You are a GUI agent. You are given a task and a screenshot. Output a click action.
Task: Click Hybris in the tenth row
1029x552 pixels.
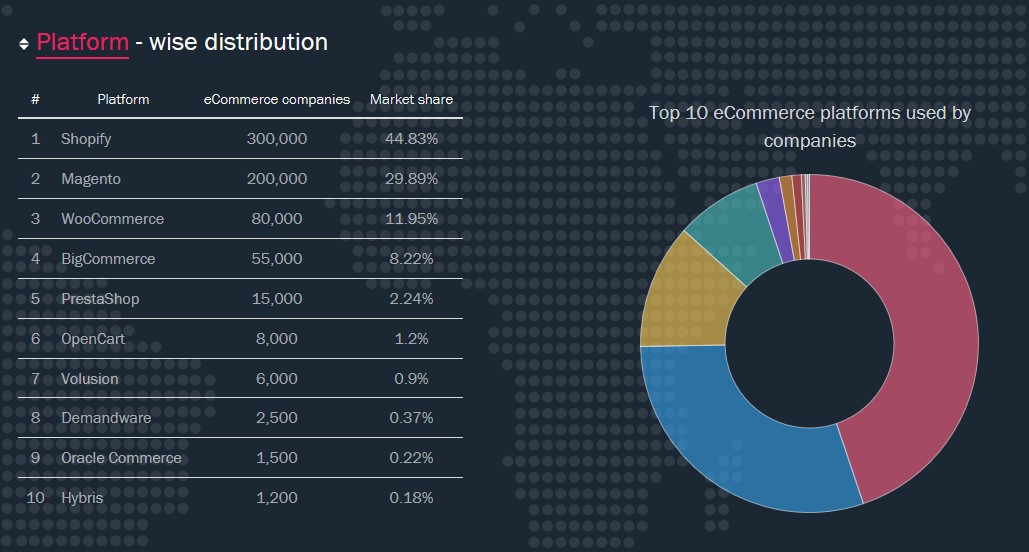coord(82,497)
